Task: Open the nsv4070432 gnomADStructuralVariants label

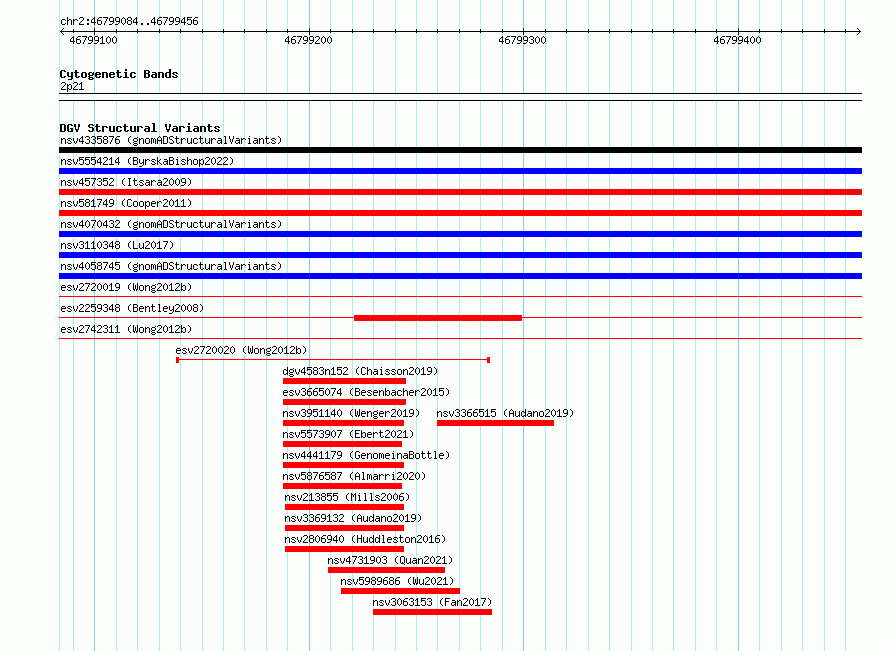Action: (171, 224)
